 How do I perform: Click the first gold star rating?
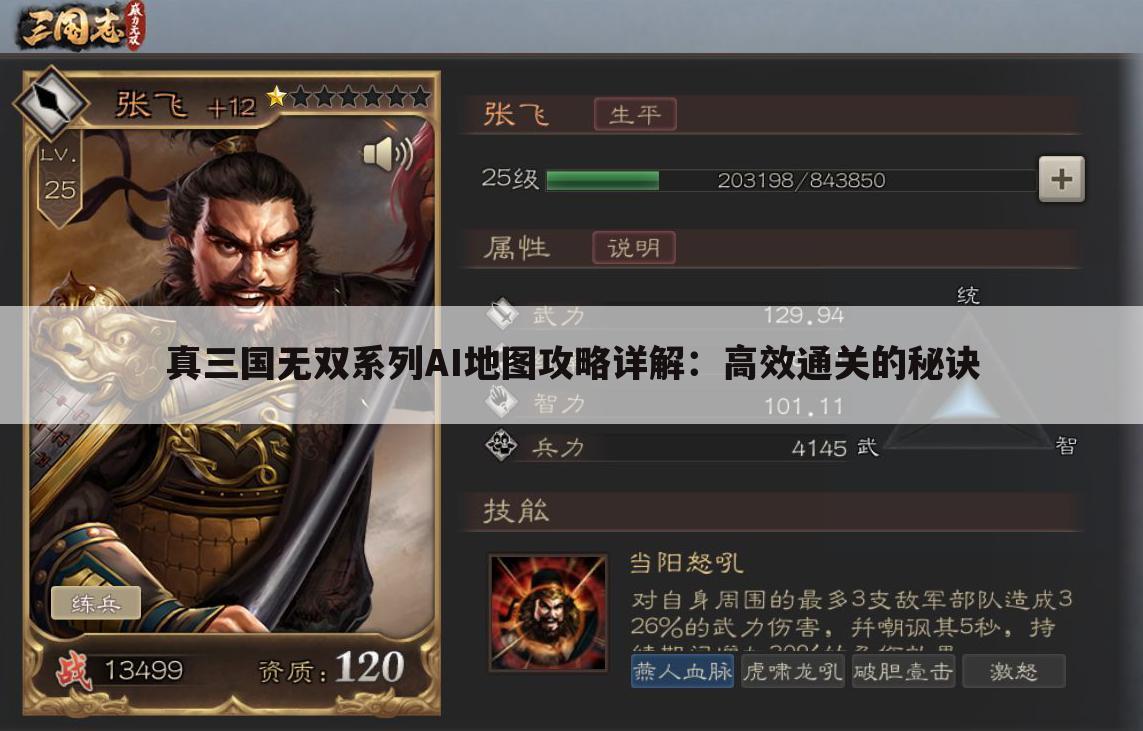click(276, 97)
